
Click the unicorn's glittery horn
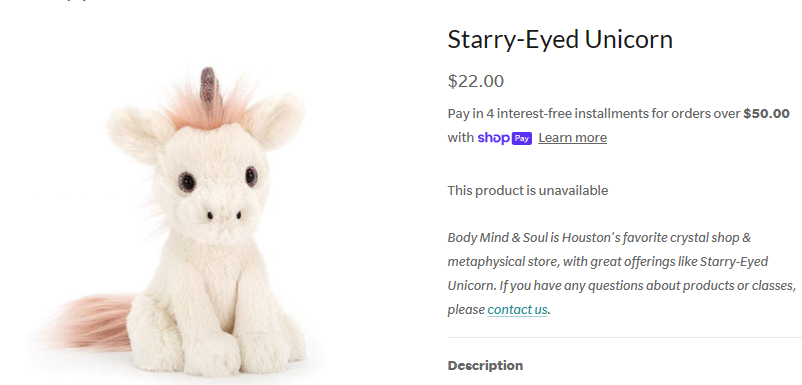[x=208, y=86]
